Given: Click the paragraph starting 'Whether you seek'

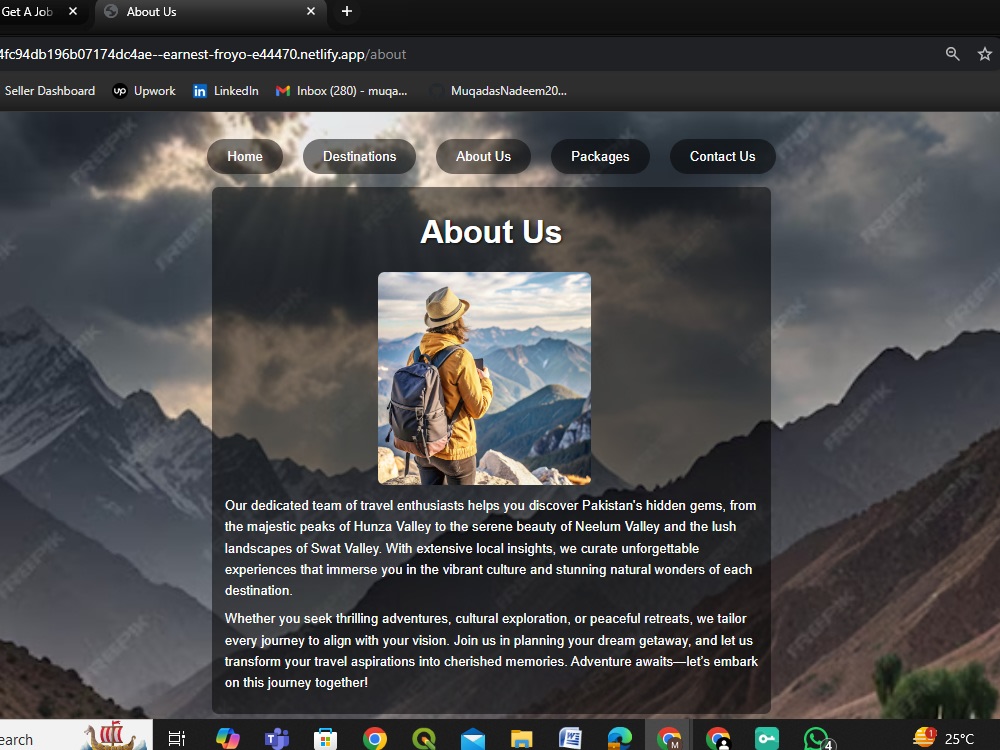Looking at the screenshot, I should [491, 651].
